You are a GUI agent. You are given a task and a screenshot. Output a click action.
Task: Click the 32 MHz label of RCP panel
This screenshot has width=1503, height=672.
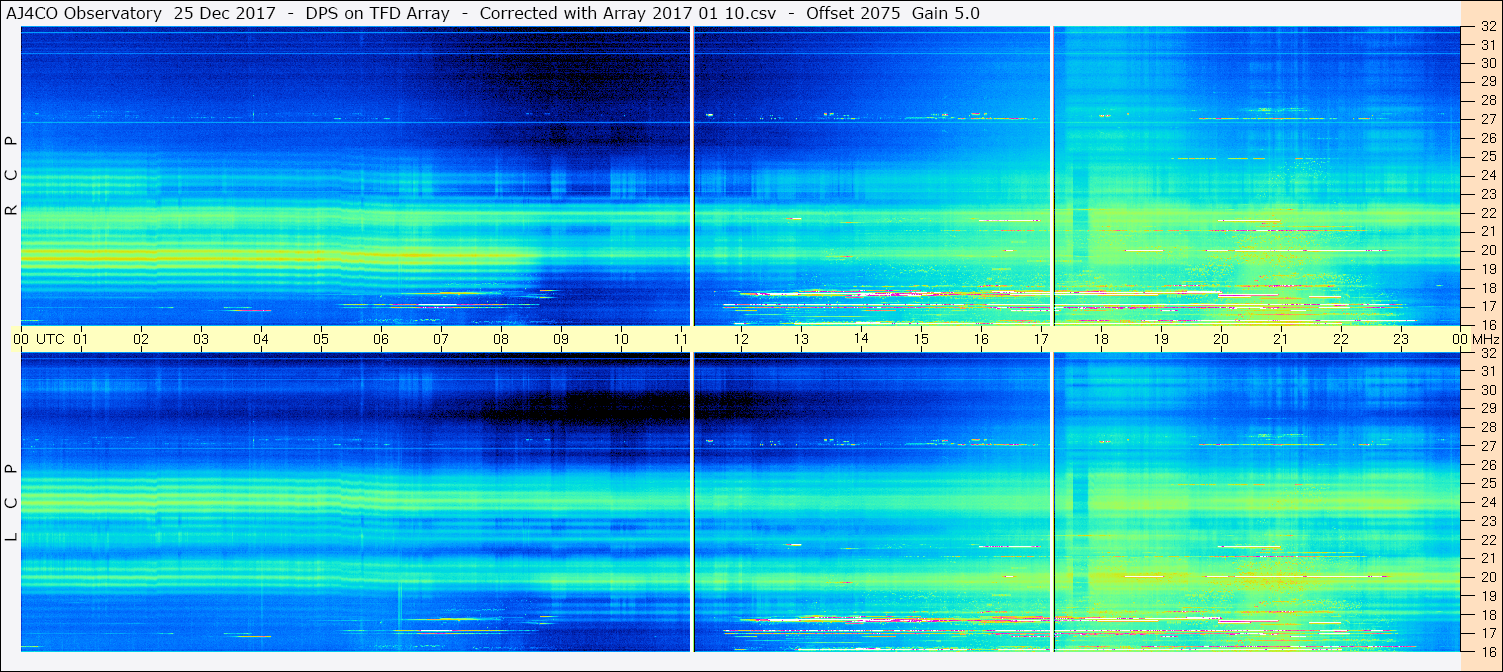[x=1488, y=27]
